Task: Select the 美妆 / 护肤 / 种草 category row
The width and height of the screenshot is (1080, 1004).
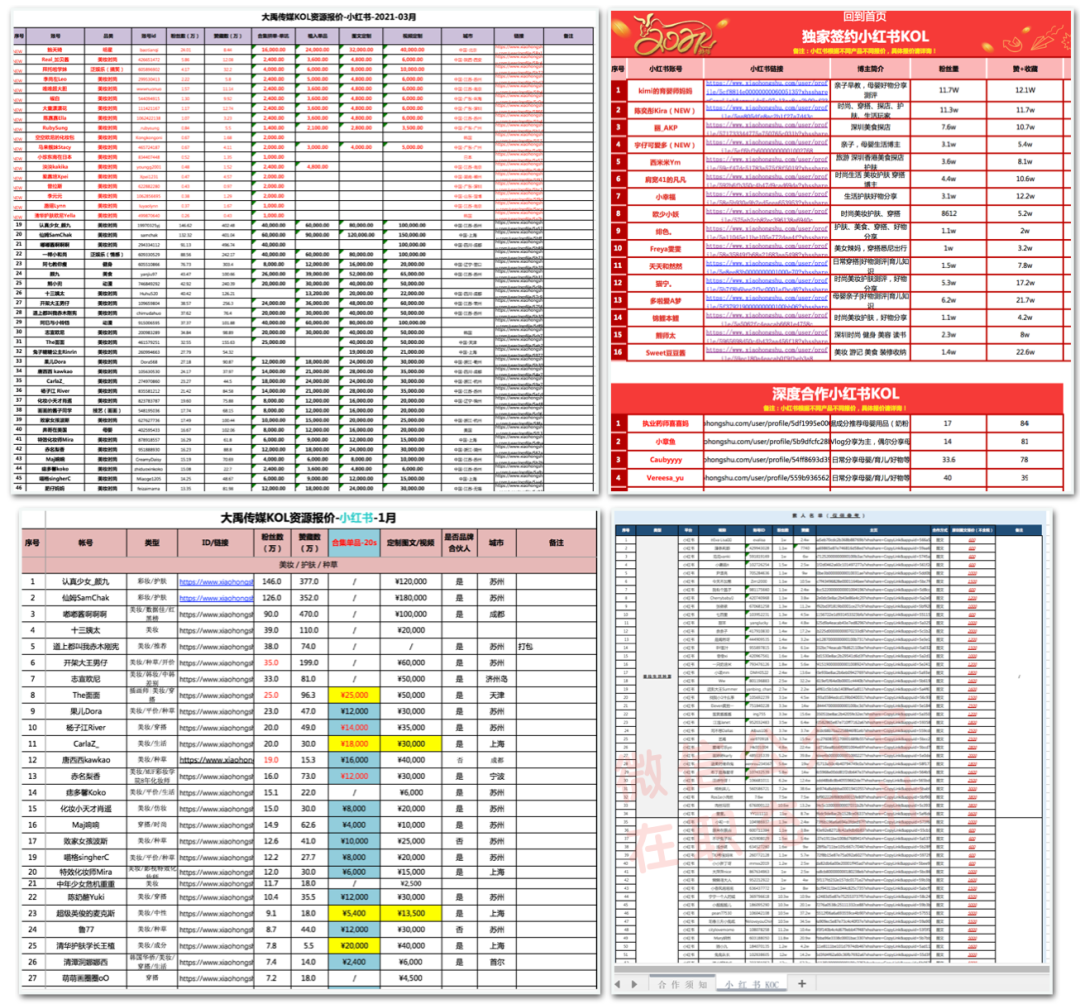Action: [309, 565]
